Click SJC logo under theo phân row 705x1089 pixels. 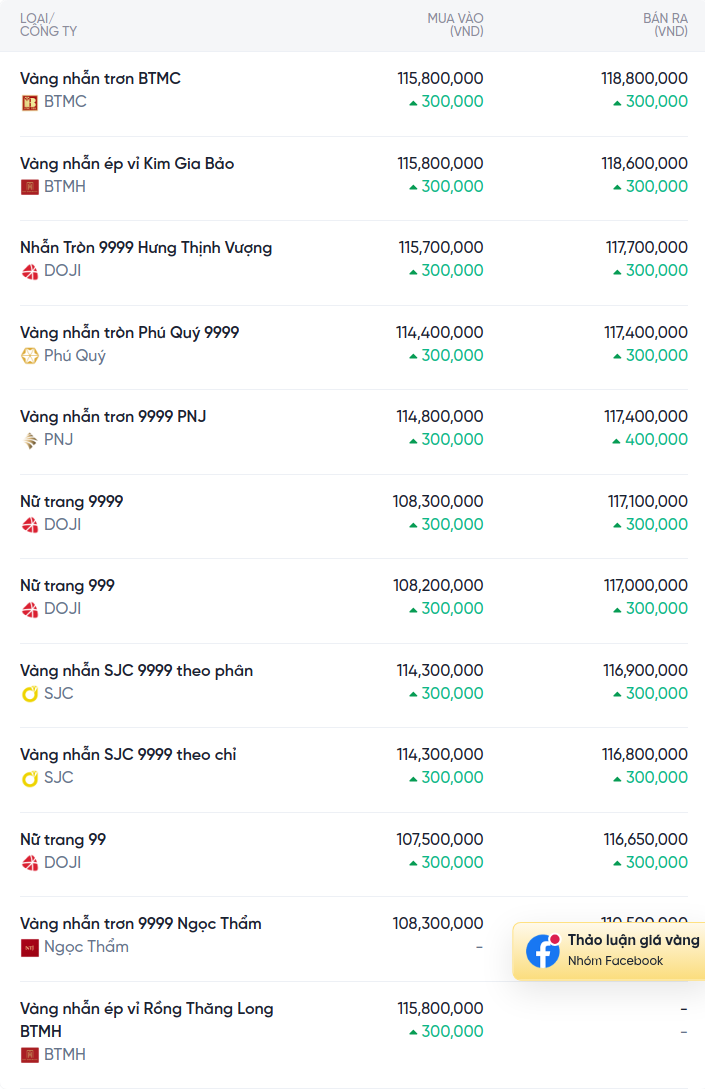point(29,694)
